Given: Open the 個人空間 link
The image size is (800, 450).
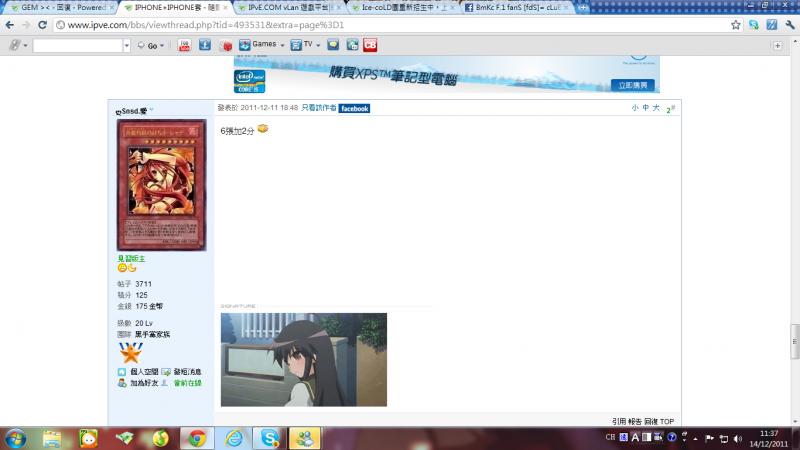Looking at the screenshot, I should (x=144, y=371).
